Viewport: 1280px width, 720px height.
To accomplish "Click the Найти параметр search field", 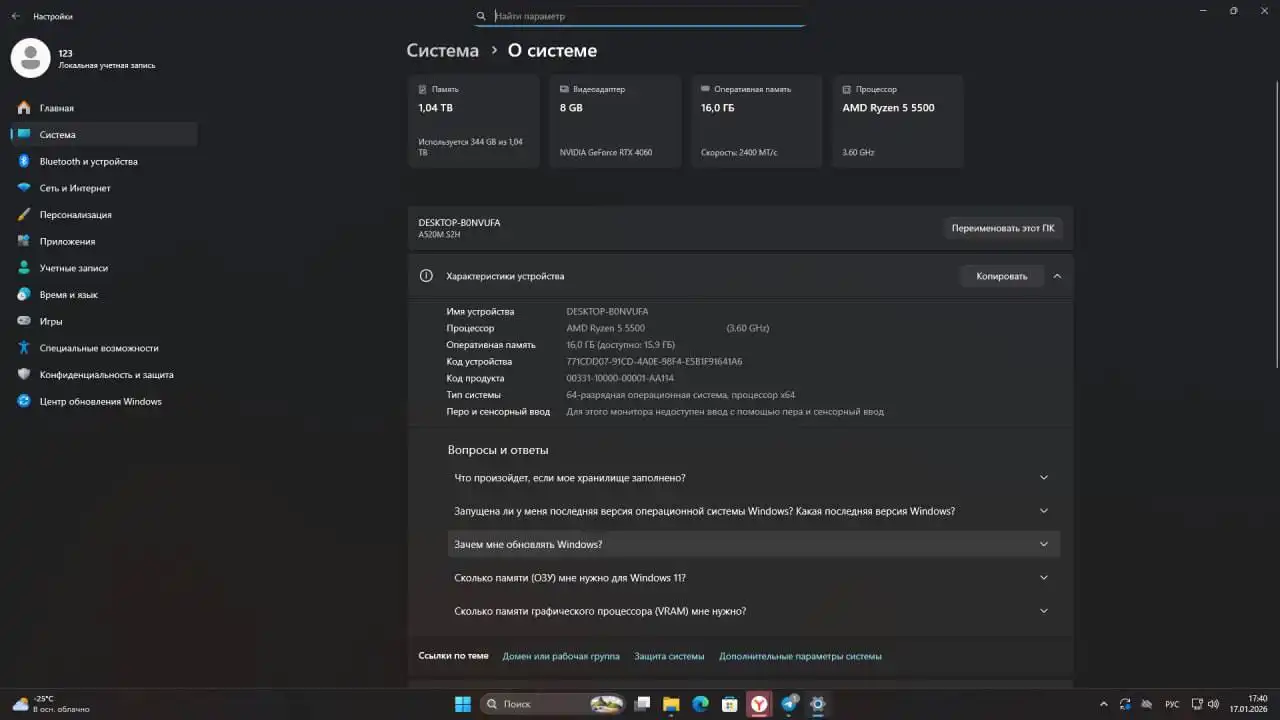I will tap(640, 16).
